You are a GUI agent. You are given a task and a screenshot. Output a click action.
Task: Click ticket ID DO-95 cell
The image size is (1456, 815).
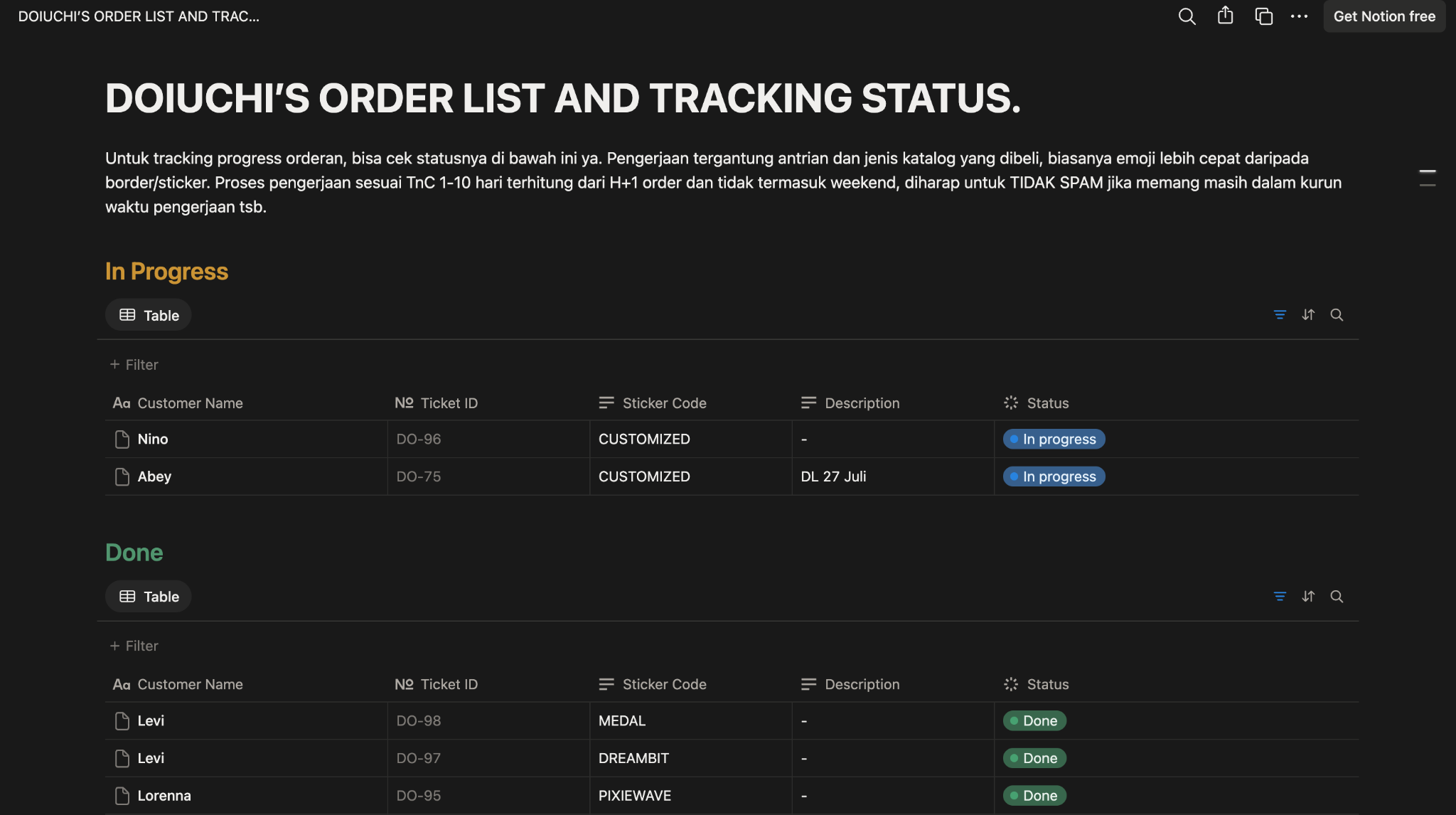pos(488,795)
